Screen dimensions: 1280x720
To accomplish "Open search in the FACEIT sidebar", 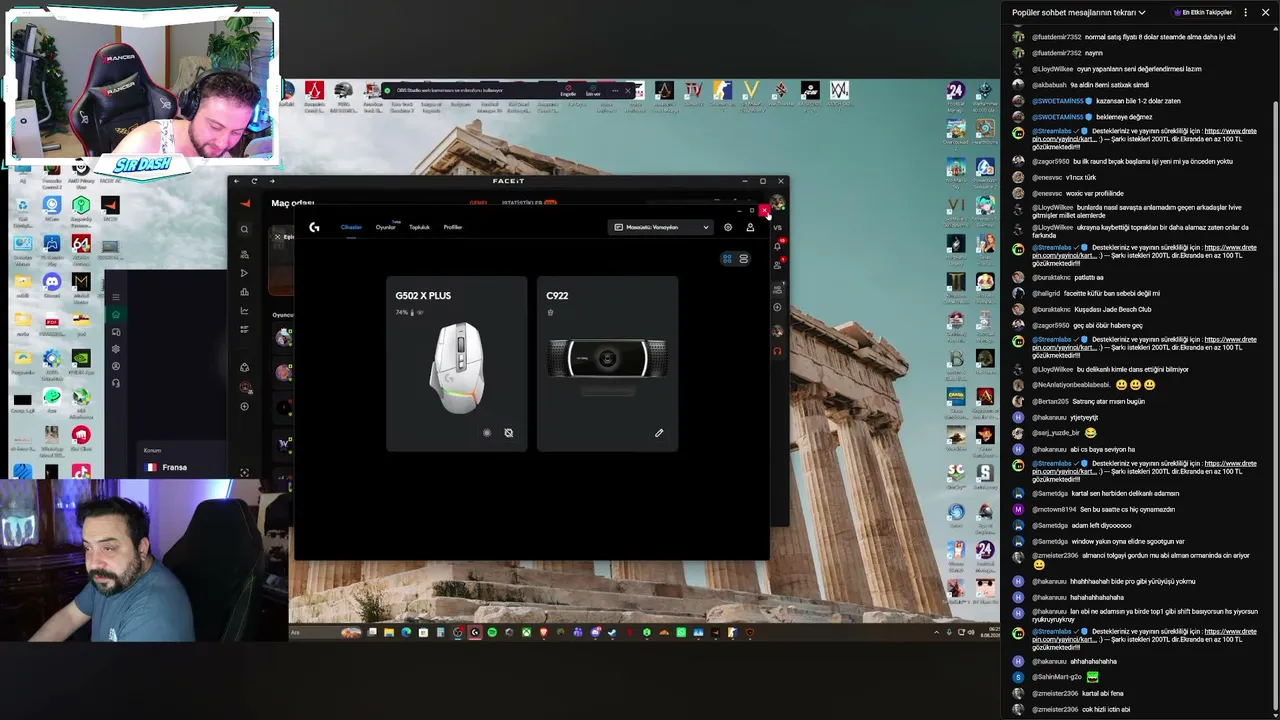I will click(245, 230).
